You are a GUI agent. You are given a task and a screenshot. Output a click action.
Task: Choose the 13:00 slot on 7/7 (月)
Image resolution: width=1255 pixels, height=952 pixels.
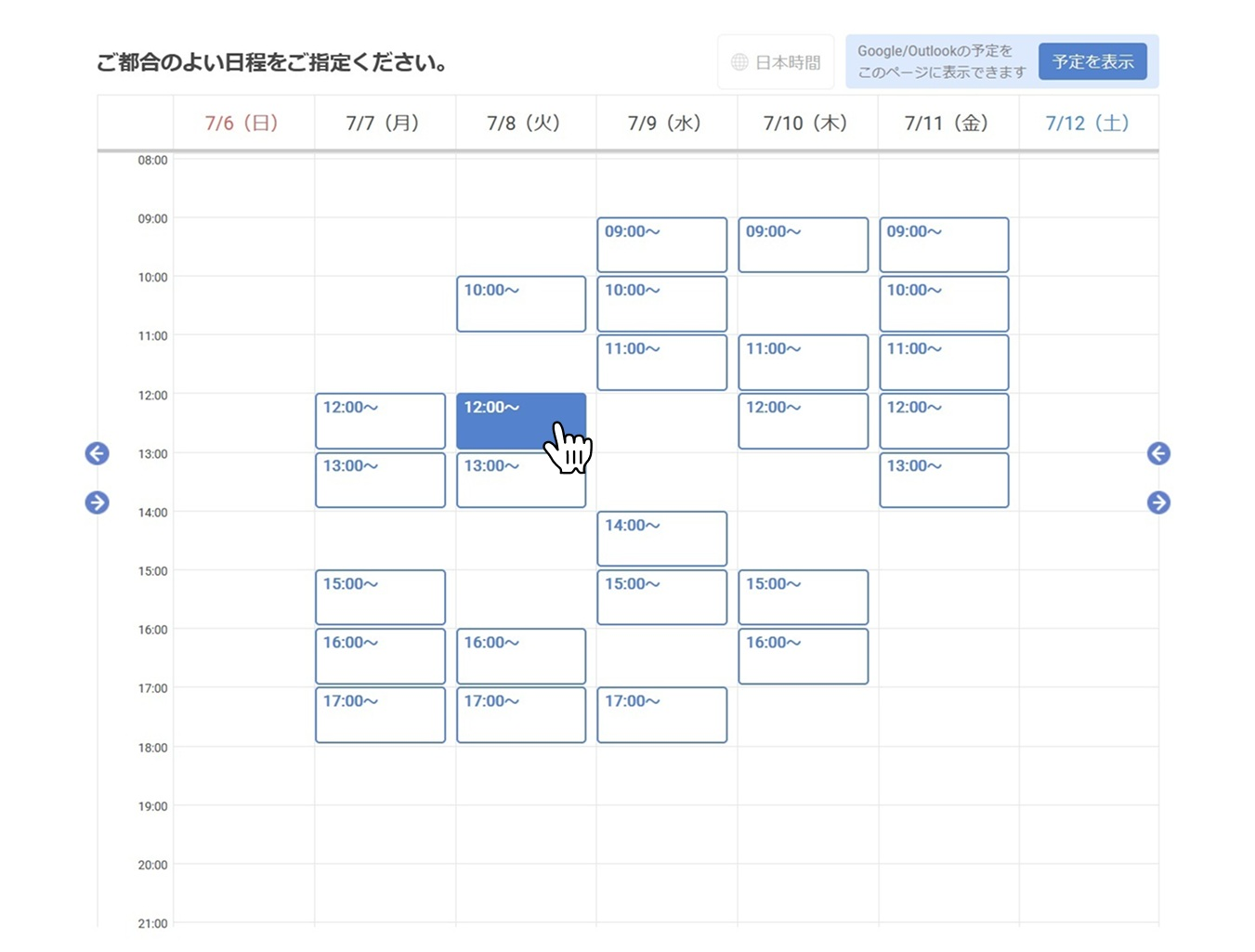click(380, 479)
